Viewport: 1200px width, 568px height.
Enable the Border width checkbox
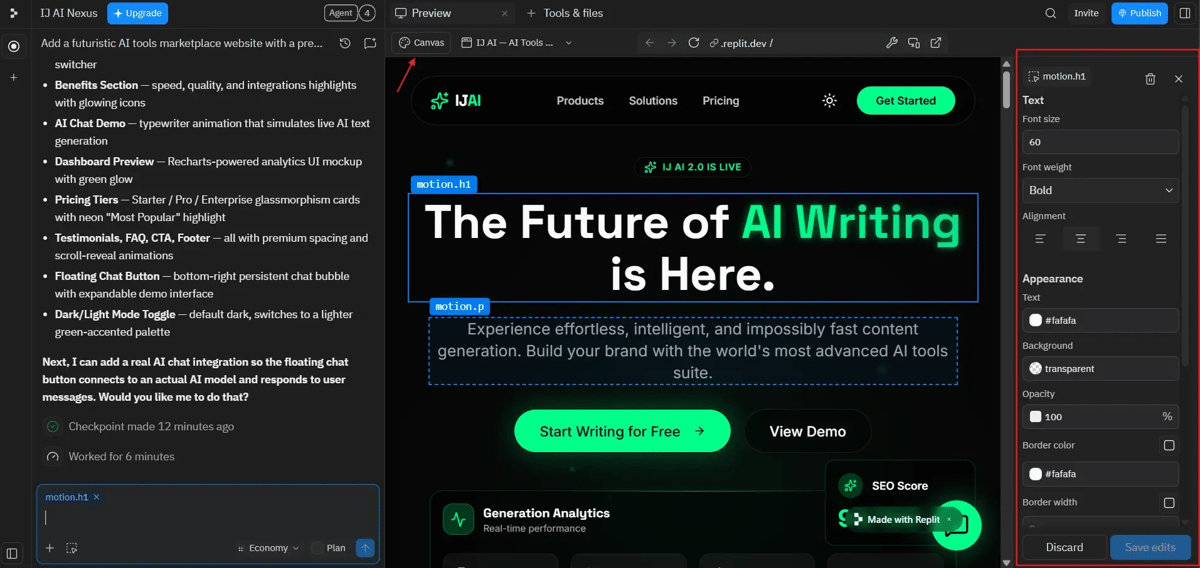click(1169, 502)
